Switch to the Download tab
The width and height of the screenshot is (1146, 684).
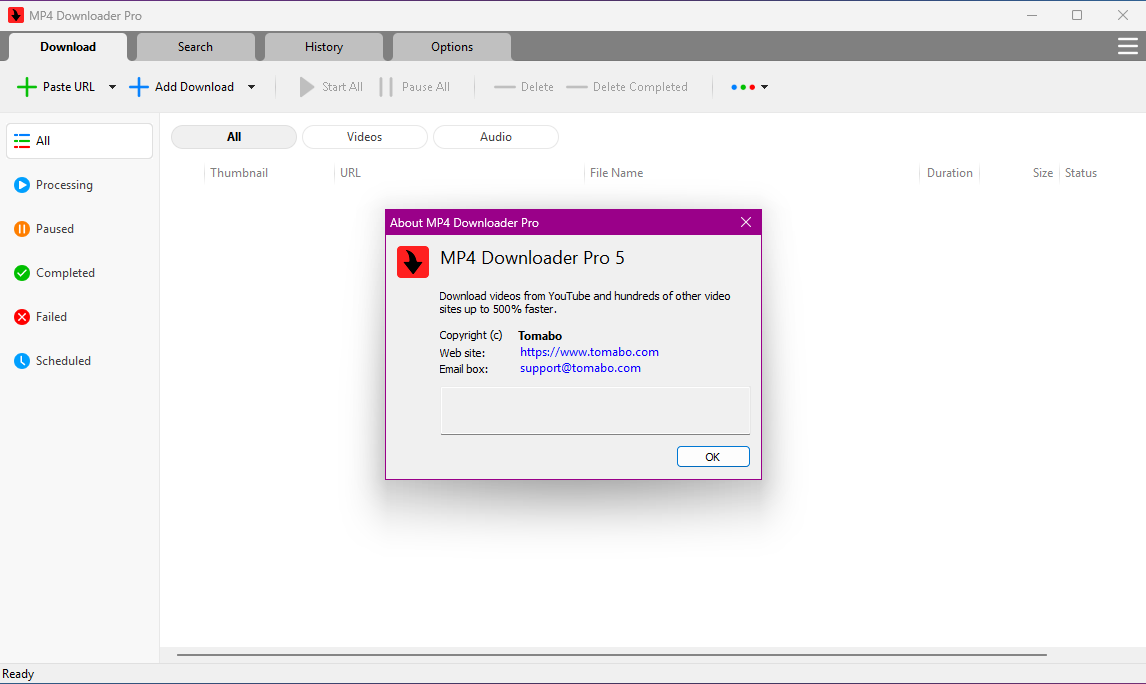tap(68, 47)
